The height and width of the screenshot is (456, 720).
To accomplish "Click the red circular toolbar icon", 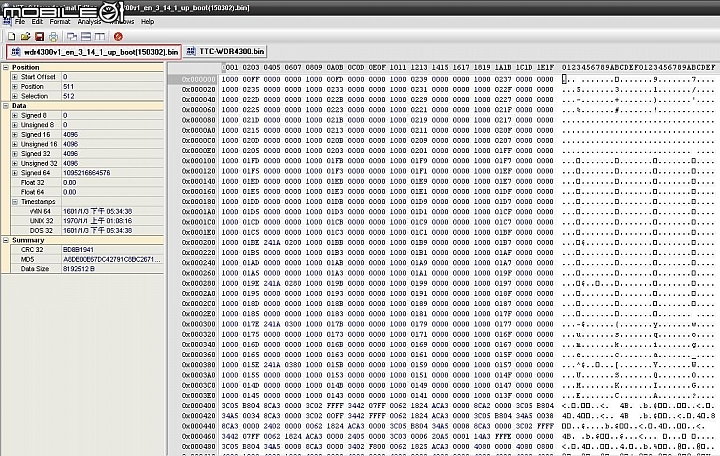I will point(118,36).
